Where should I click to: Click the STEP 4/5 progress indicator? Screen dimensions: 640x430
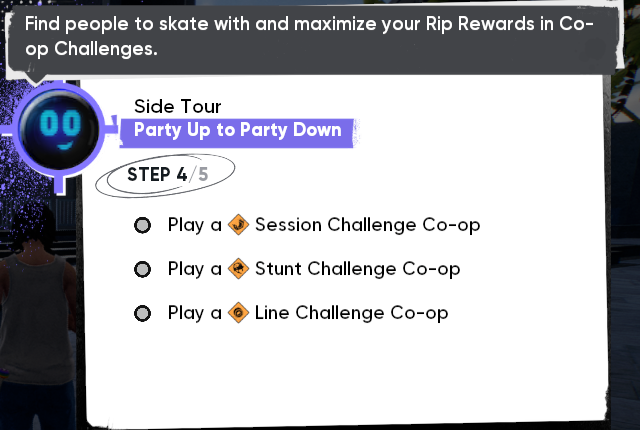(x=165, y=175)
